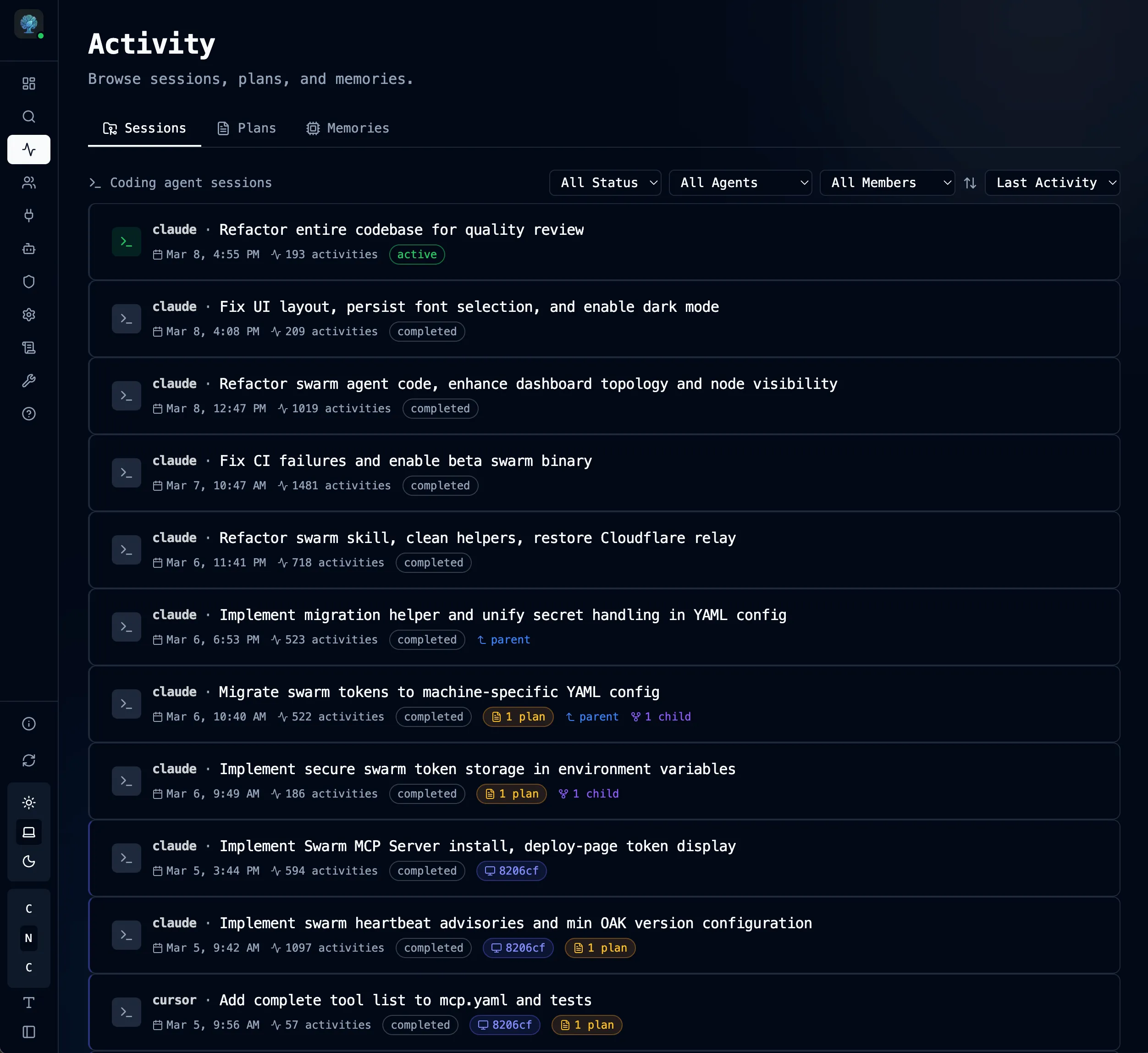Open the security shield section
The image size is (1148, 1053).
tap(28, 282)
